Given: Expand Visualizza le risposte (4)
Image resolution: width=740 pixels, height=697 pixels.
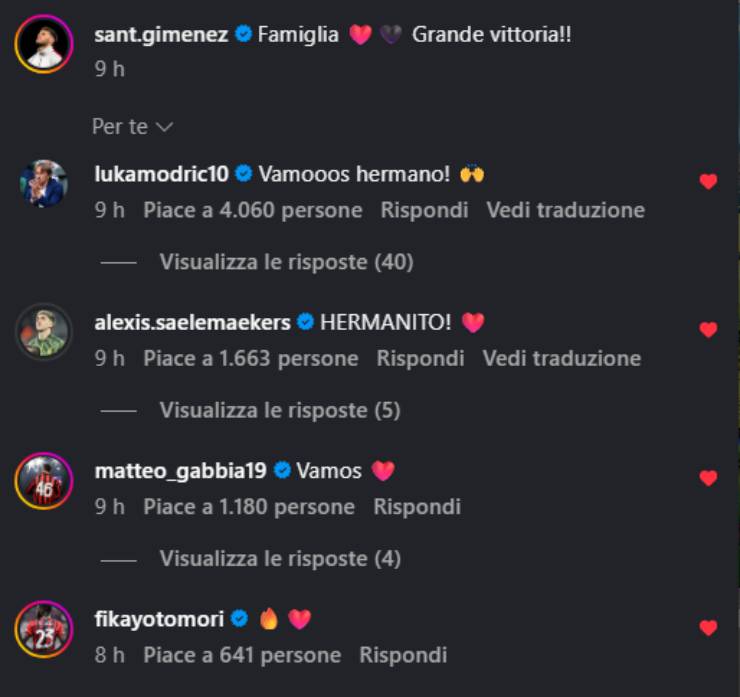Looking at the screenshot, I should [x=280, y=558].
